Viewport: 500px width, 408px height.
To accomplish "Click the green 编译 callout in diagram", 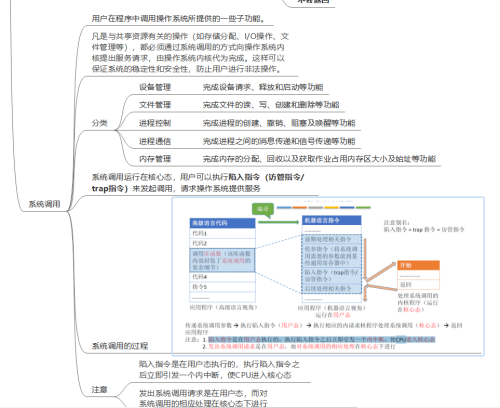I will (263, 209).
